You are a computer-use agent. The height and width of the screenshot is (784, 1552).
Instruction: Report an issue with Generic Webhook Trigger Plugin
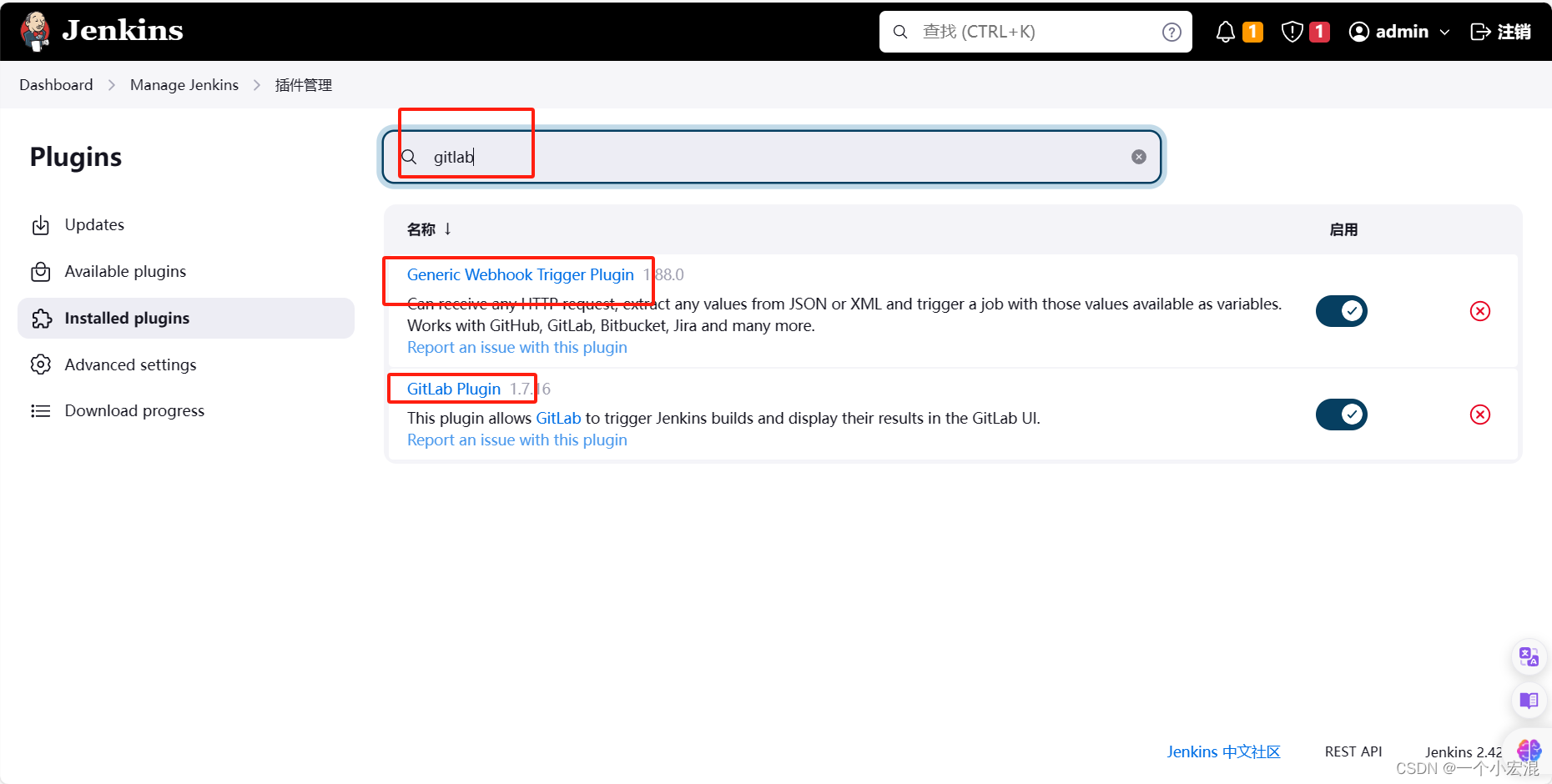coord(516,347)
